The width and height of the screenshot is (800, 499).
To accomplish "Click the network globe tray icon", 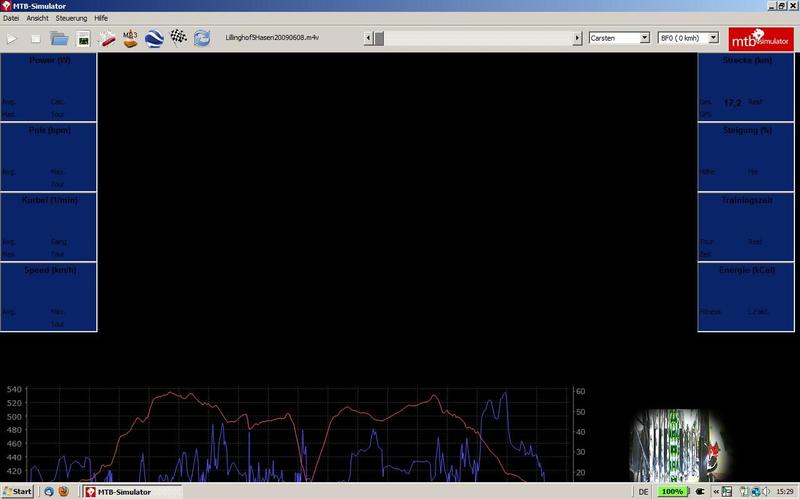I will [756, 491].
